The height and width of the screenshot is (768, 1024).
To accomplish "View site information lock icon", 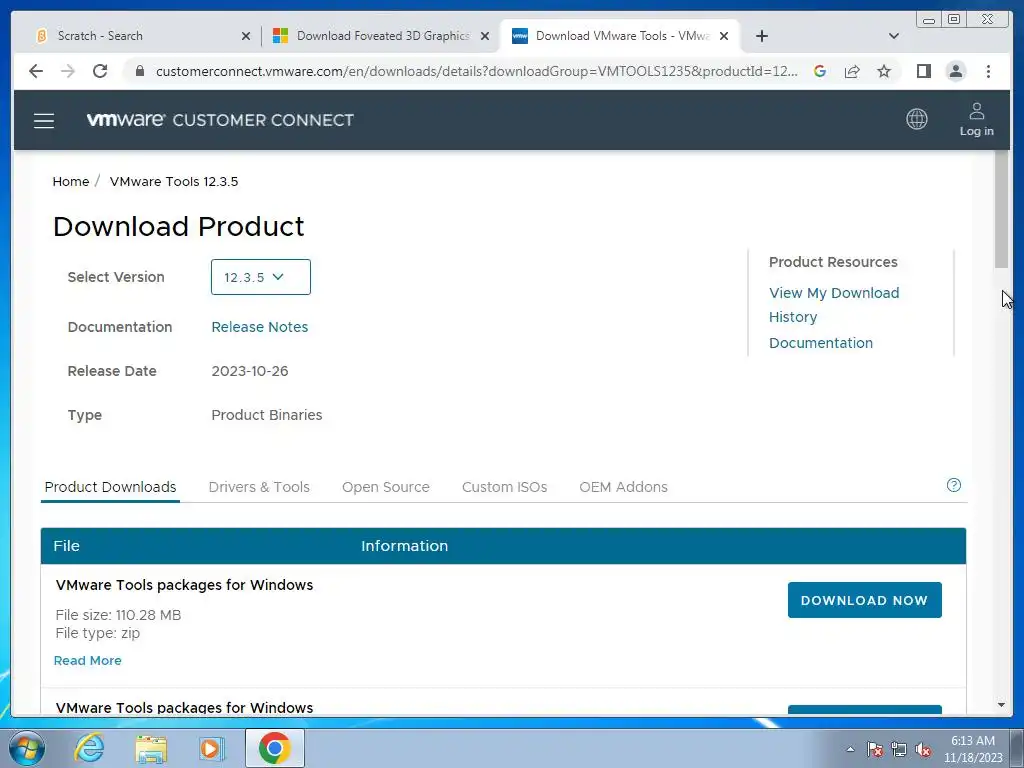I will [x=139, y=71].
